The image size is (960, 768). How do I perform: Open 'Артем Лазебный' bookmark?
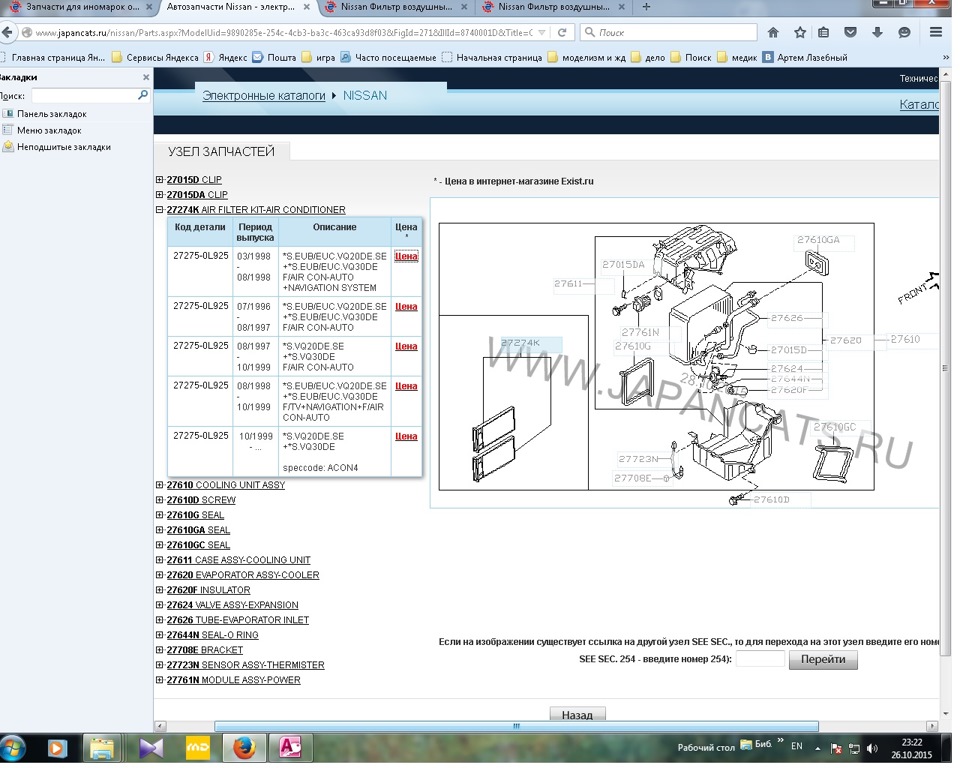[x=805, y=58]
